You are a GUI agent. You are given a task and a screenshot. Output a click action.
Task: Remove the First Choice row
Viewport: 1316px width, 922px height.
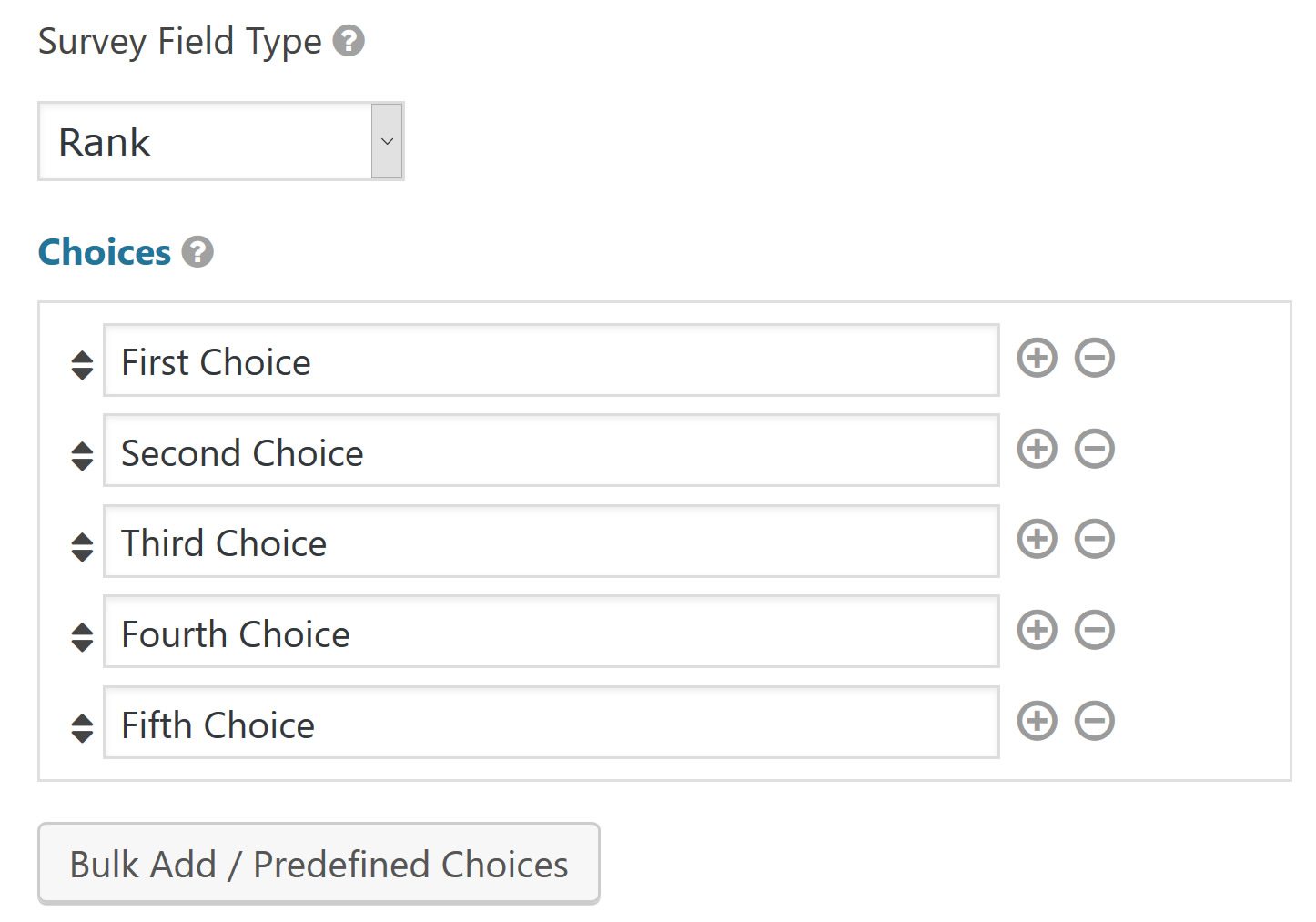pos(1094,358)
